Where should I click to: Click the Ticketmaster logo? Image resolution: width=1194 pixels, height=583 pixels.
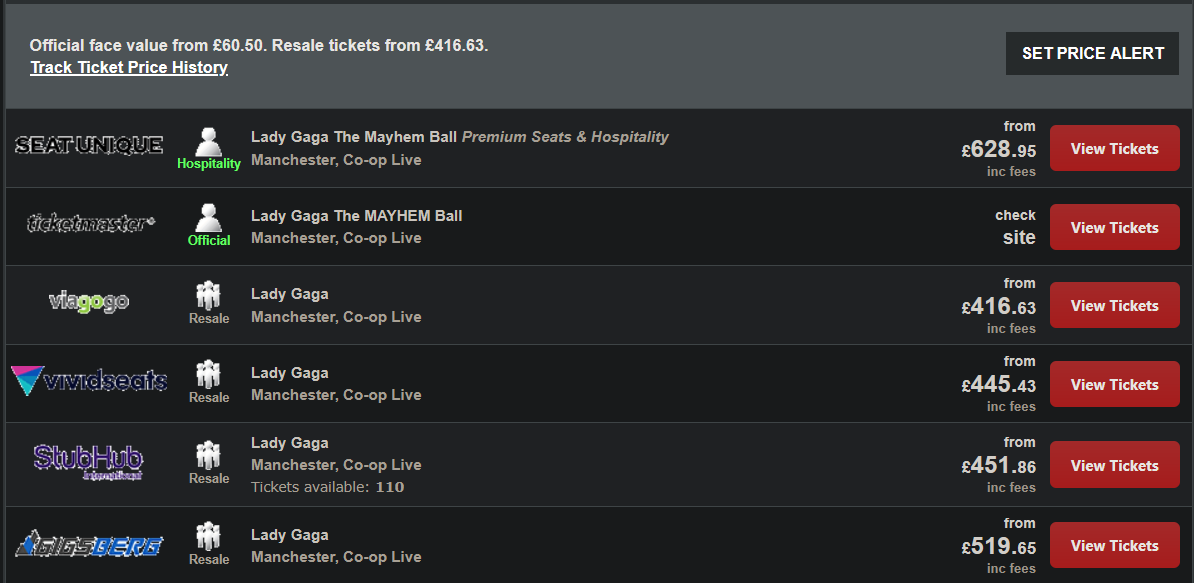[91, 223]
